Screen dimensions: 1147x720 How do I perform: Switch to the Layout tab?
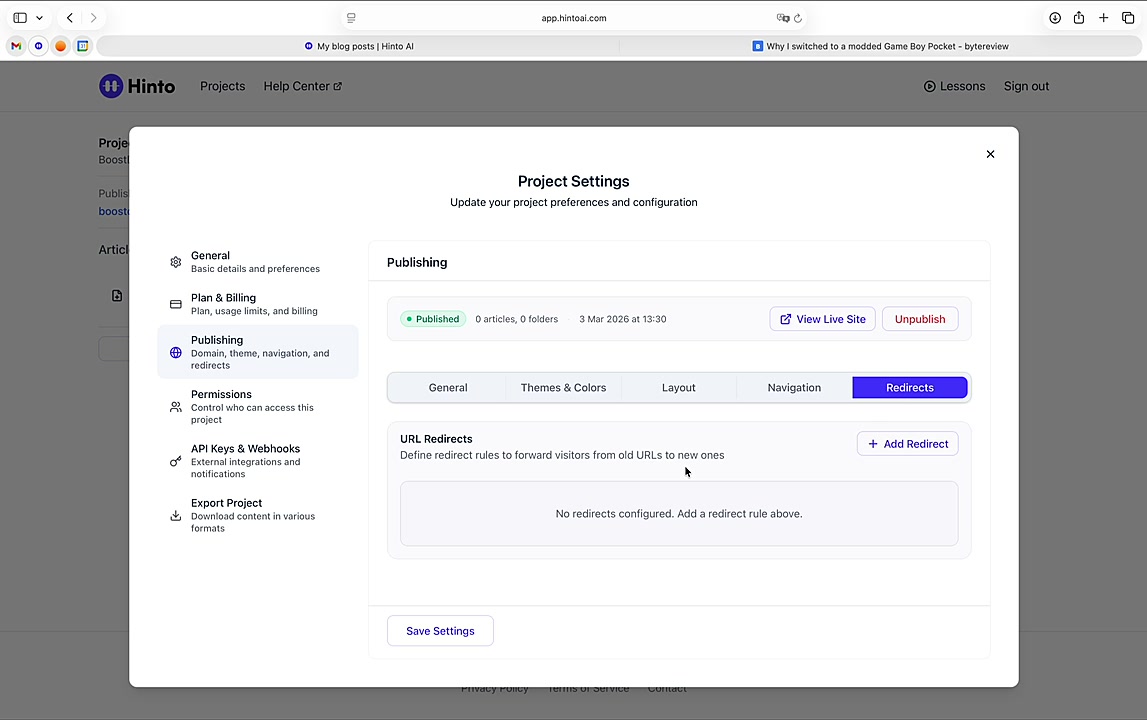click(x=678, y=388)
